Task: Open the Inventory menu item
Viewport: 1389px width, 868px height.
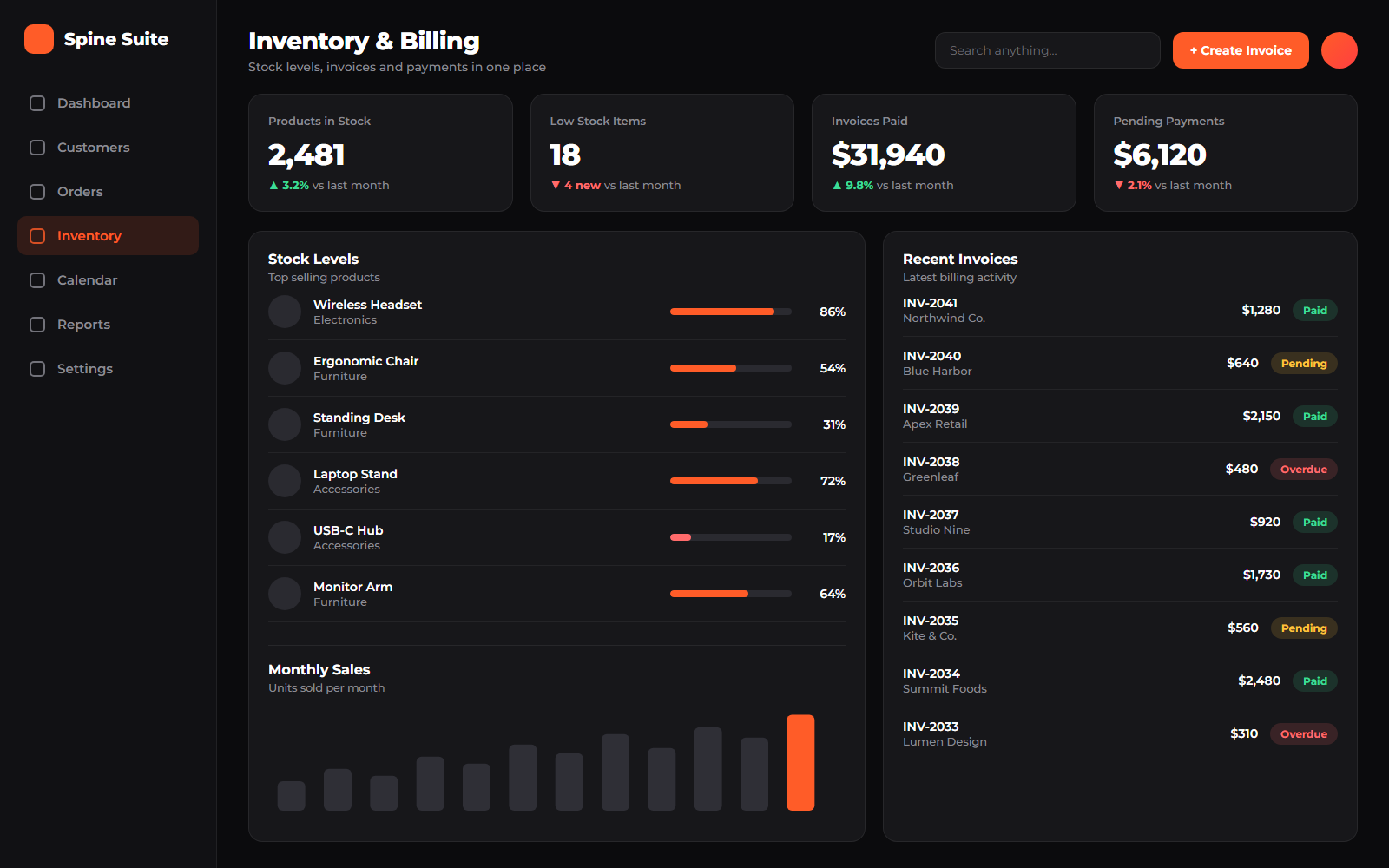Action: [x=108, y=236]
